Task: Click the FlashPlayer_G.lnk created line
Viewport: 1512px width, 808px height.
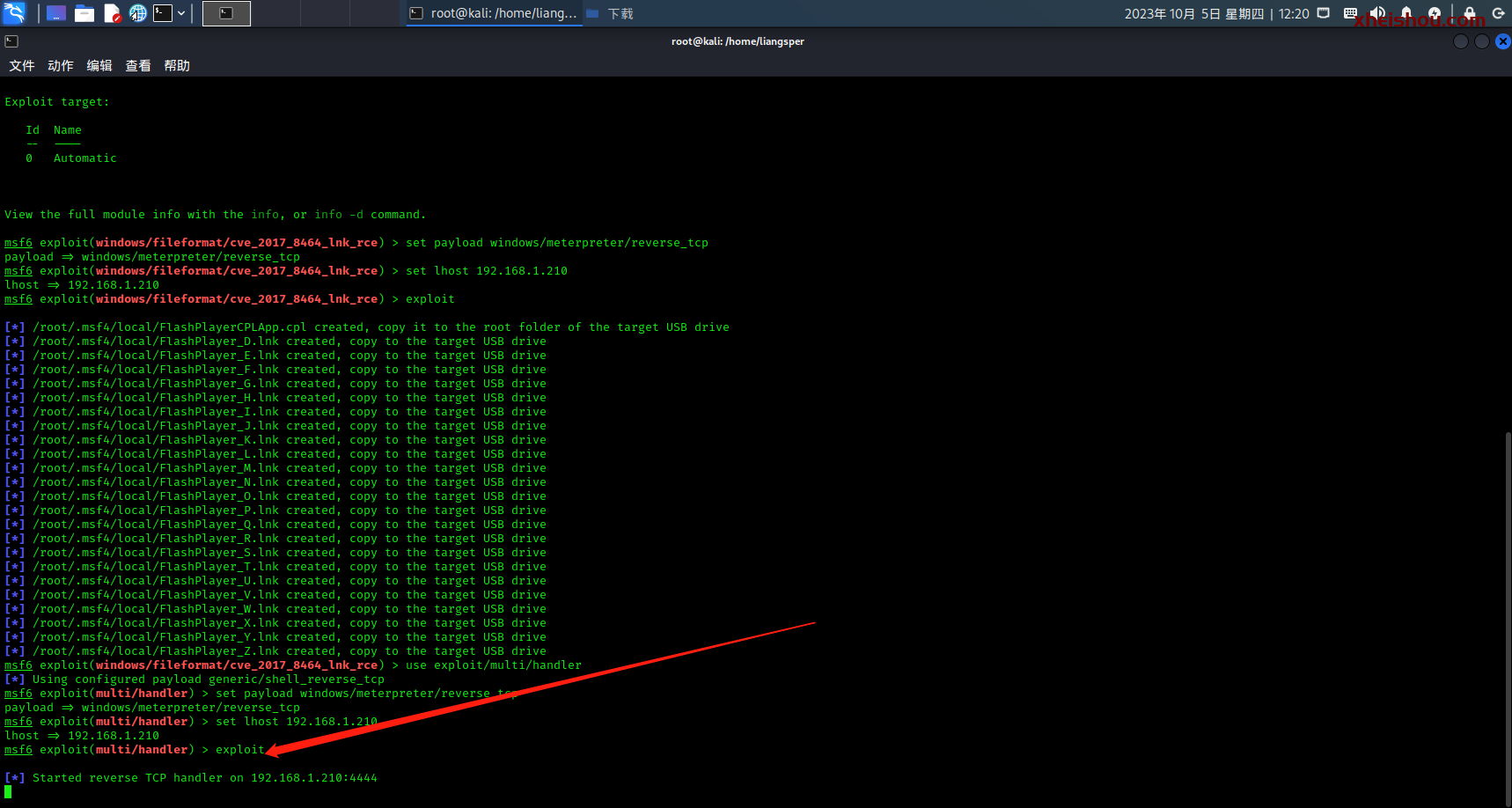Action: (275, 384)
